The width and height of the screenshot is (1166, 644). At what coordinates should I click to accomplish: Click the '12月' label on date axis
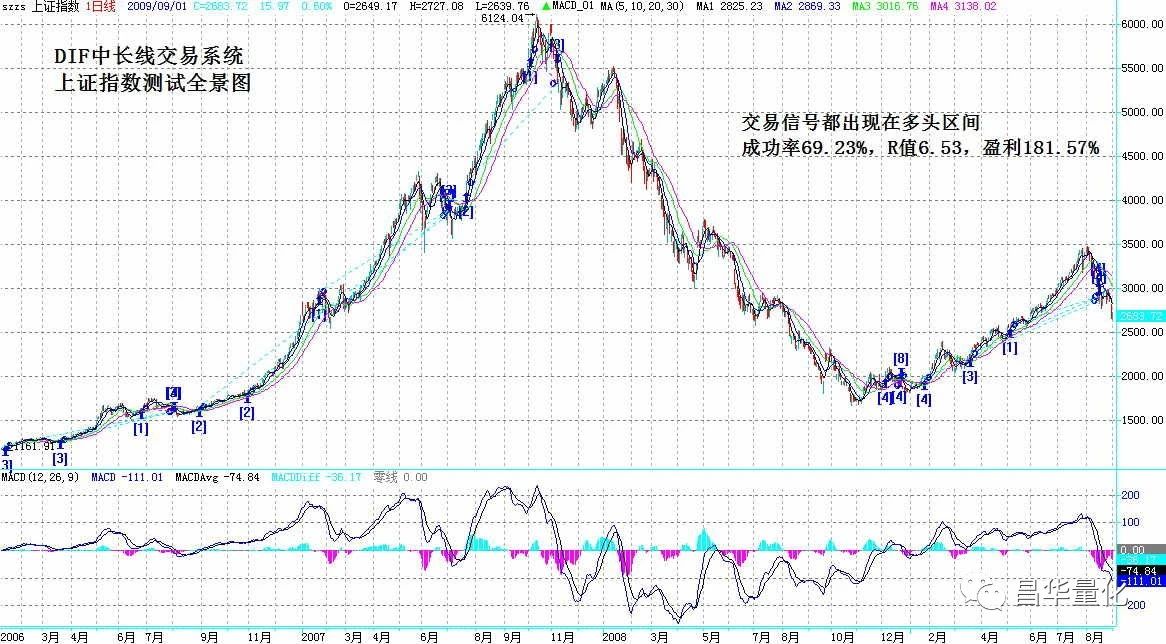(x=892, y=637)
